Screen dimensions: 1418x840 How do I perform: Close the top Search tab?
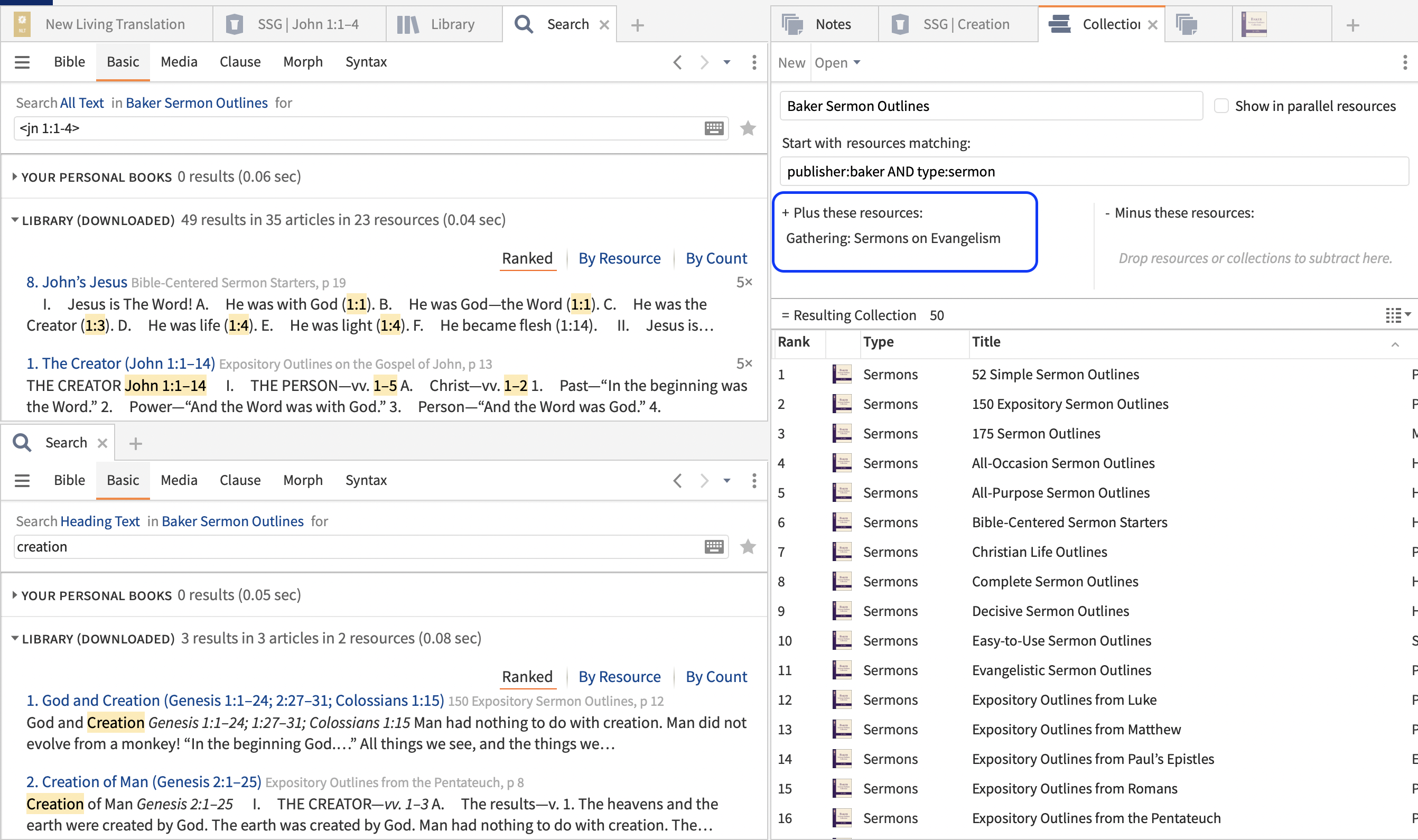(604, 25)
